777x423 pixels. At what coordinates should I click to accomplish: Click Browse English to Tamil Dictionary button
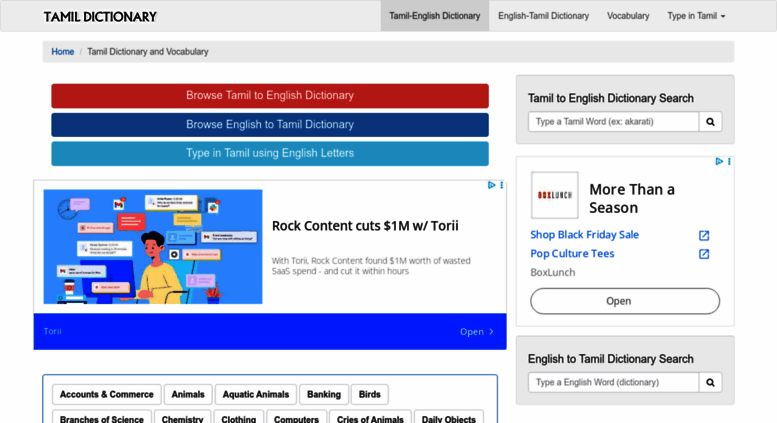coord(270,125)
